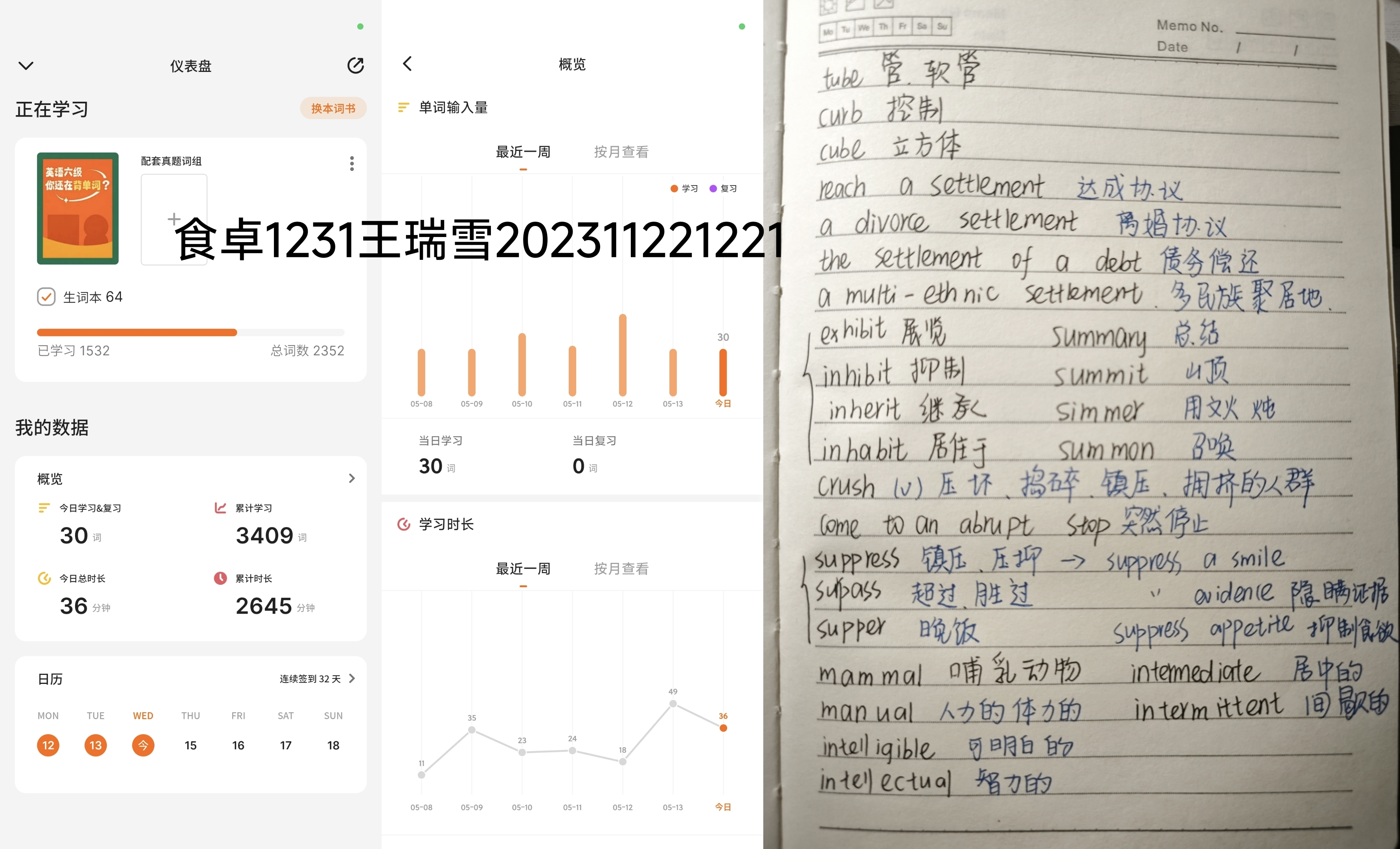Tap the purple 复习 legend dot
This screenshot has height=849, width=1400.
point(713,189)
